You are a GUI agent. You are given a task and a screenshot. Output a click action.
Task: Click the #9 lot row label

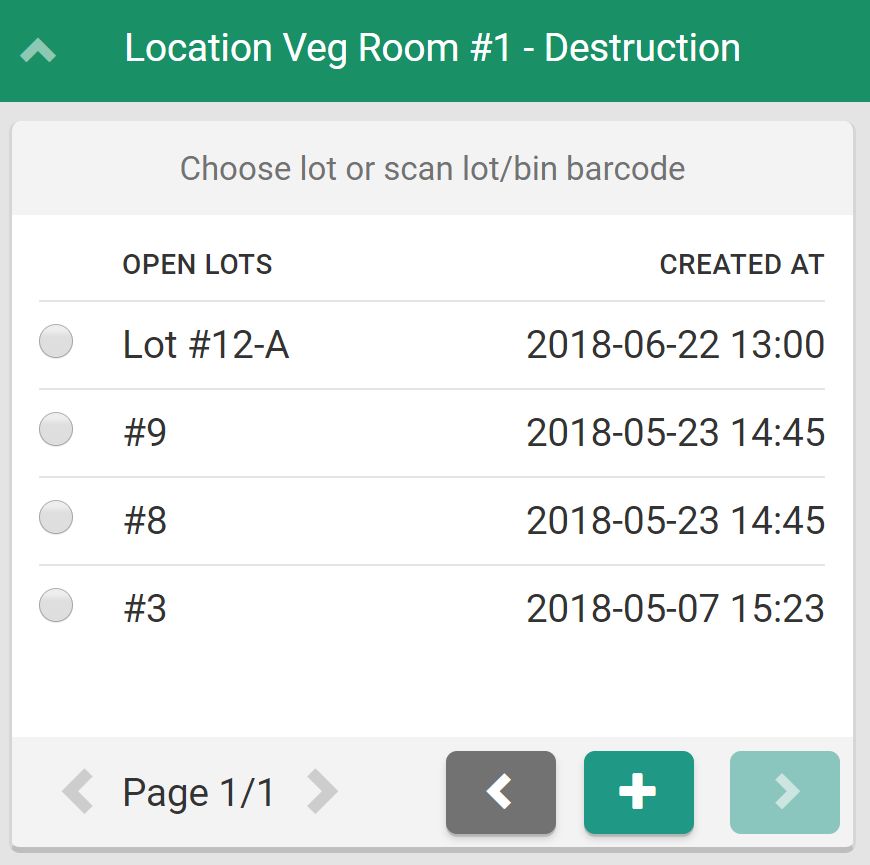[145, 434]
